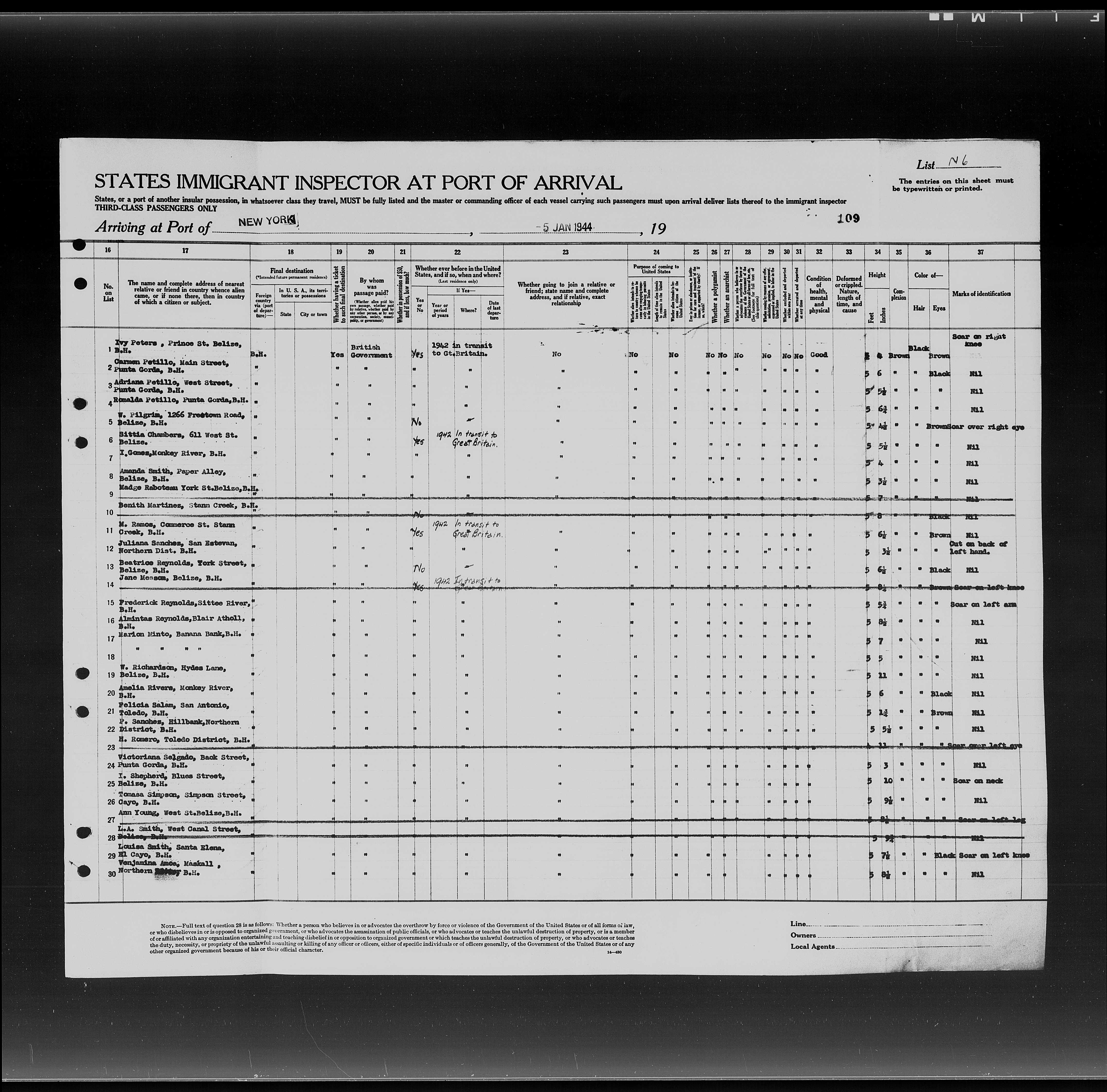Click the Jane Meason, Belize entry

170,579
